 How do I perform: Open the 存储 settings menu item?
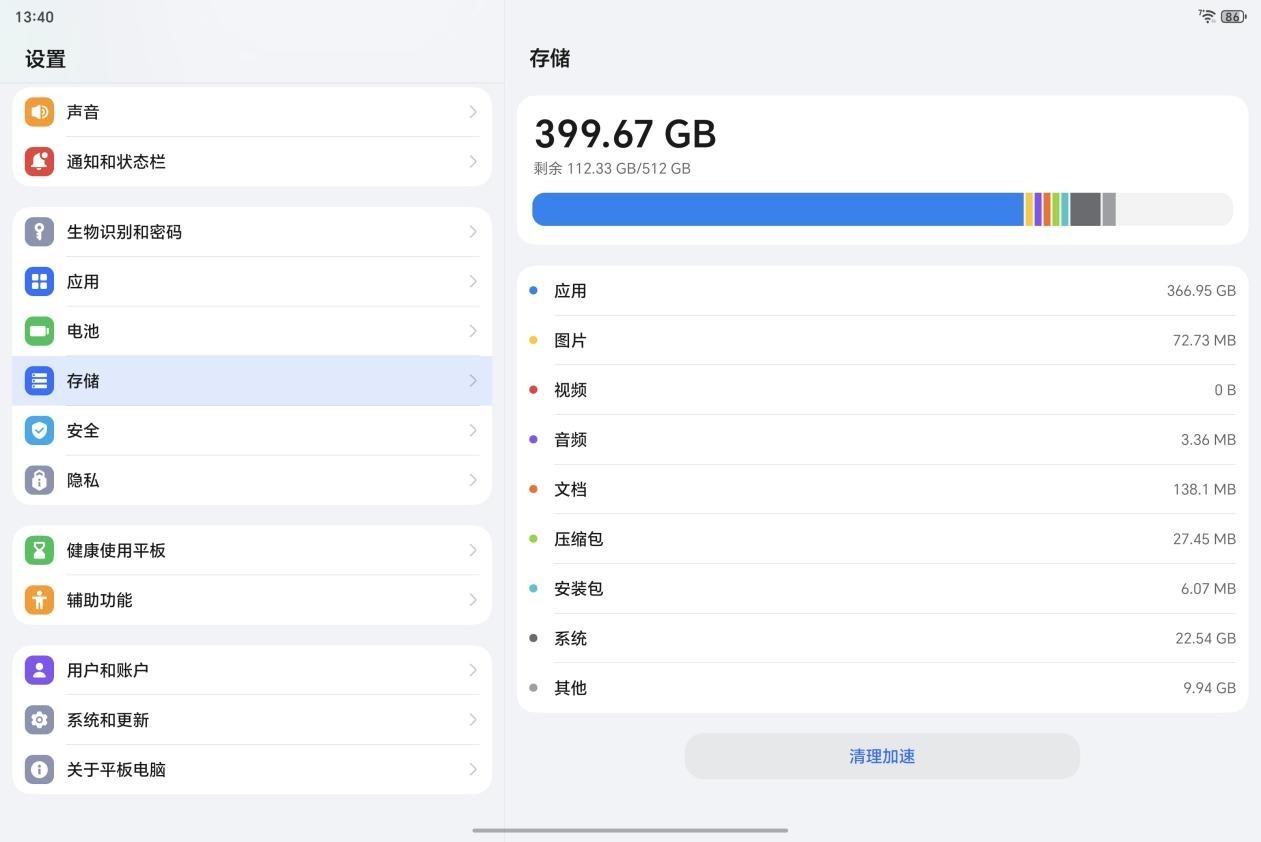pyautogui.click(x=250, y=381)
